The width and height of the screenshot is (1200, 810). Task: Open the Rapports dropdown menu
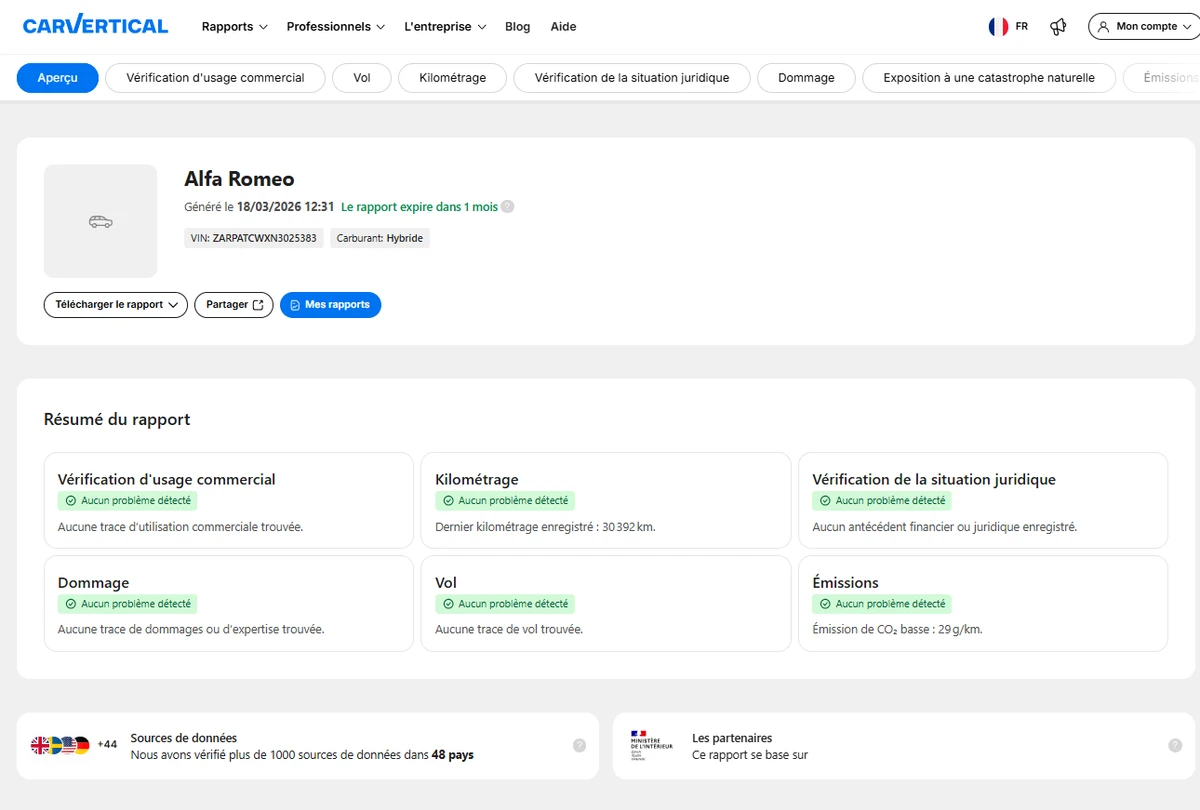coord(234,27)
